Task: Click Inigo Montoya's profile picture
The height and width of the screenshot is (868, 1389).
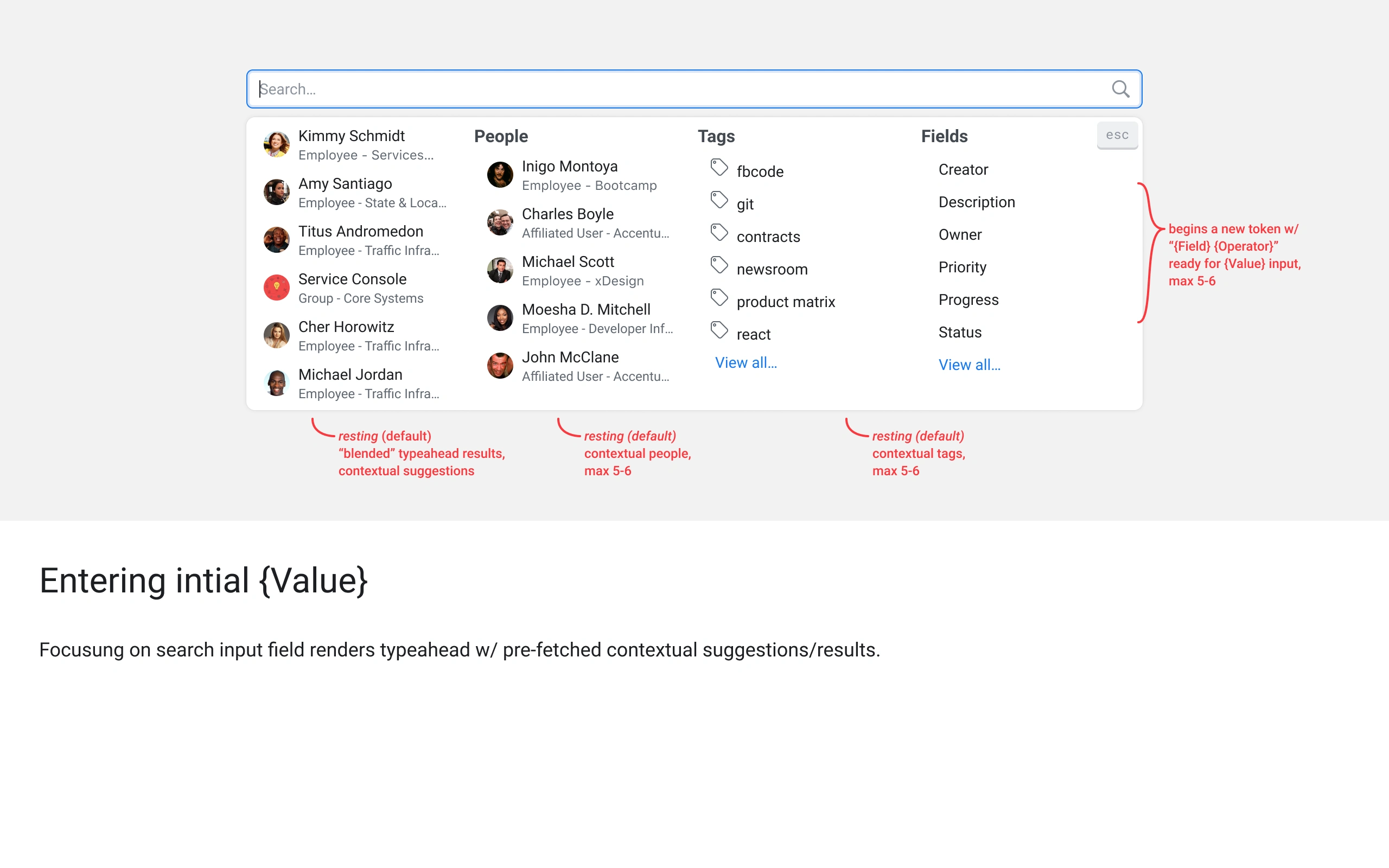Action: (x=500, y=175)
